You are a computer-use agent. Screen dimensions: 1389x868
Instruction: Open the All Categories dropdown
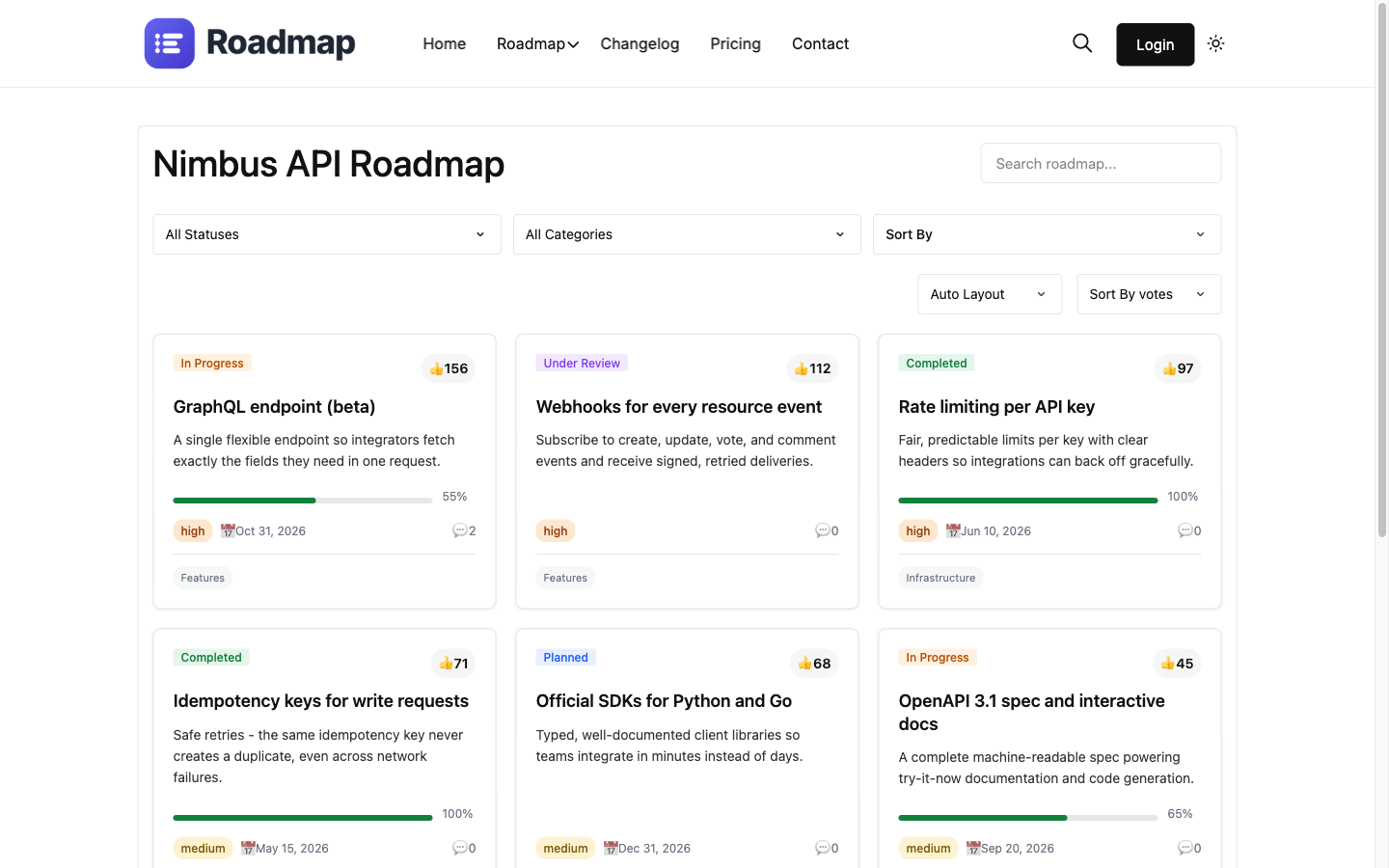click(x=687, y=234)
